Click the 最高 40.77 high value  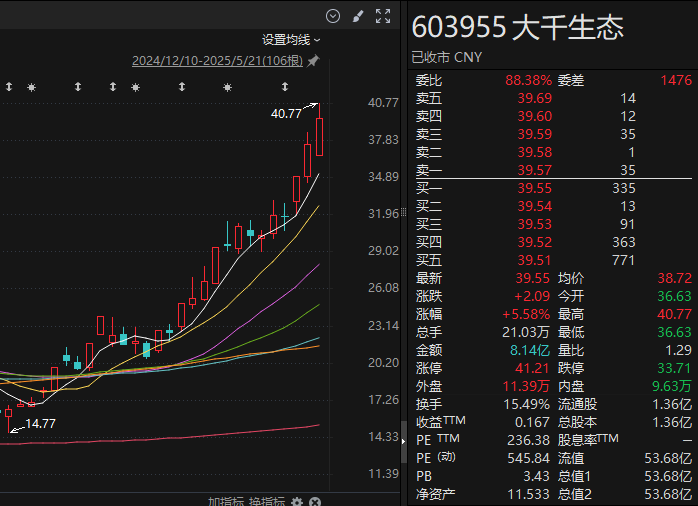675,315
